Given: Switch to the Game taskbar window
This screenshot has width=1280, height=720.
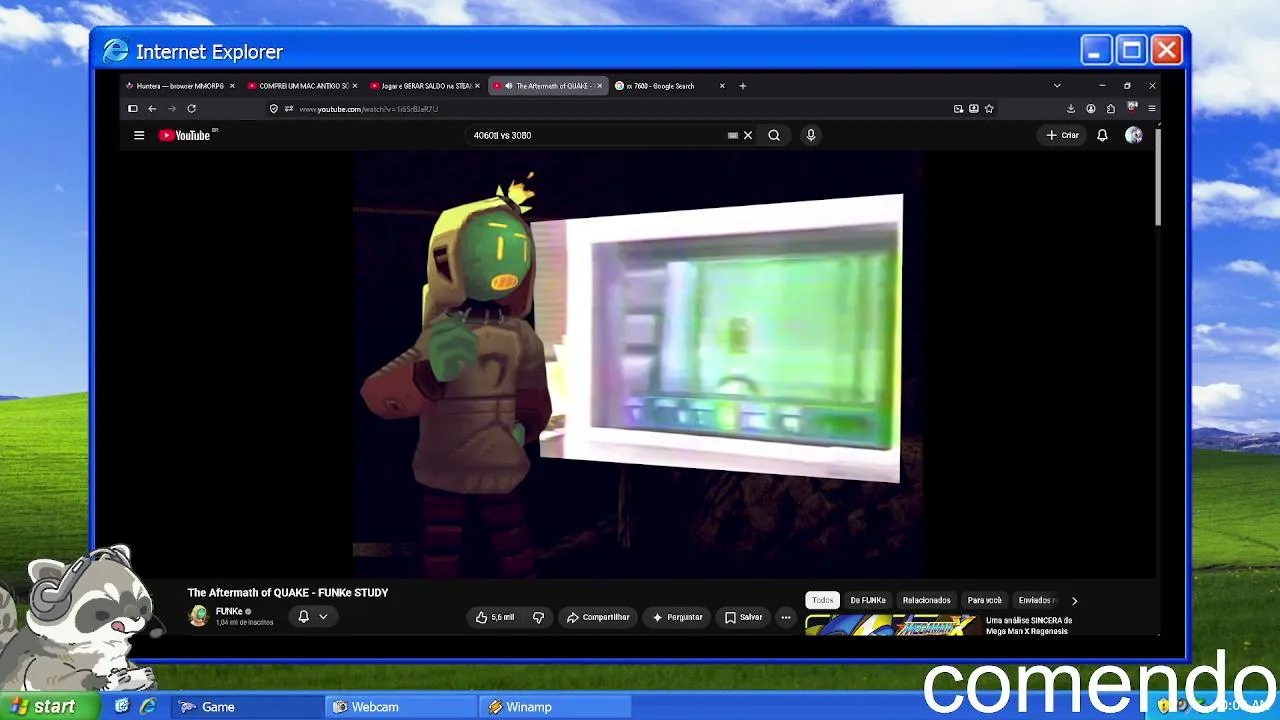Looking at the screenshot, I should (248, 707).
